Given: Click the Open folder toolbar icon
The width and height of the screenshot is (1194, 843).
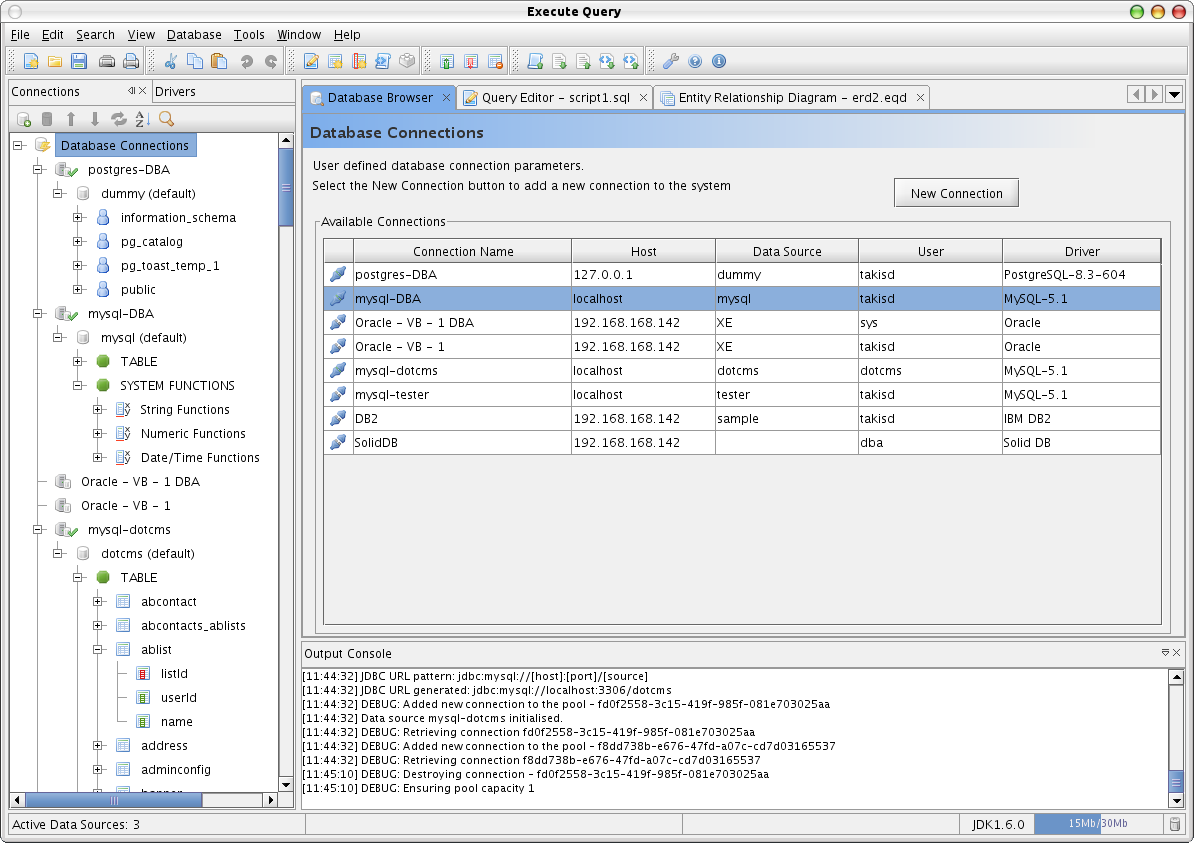Looking at the screenshot, I should (x=55, y=62).
